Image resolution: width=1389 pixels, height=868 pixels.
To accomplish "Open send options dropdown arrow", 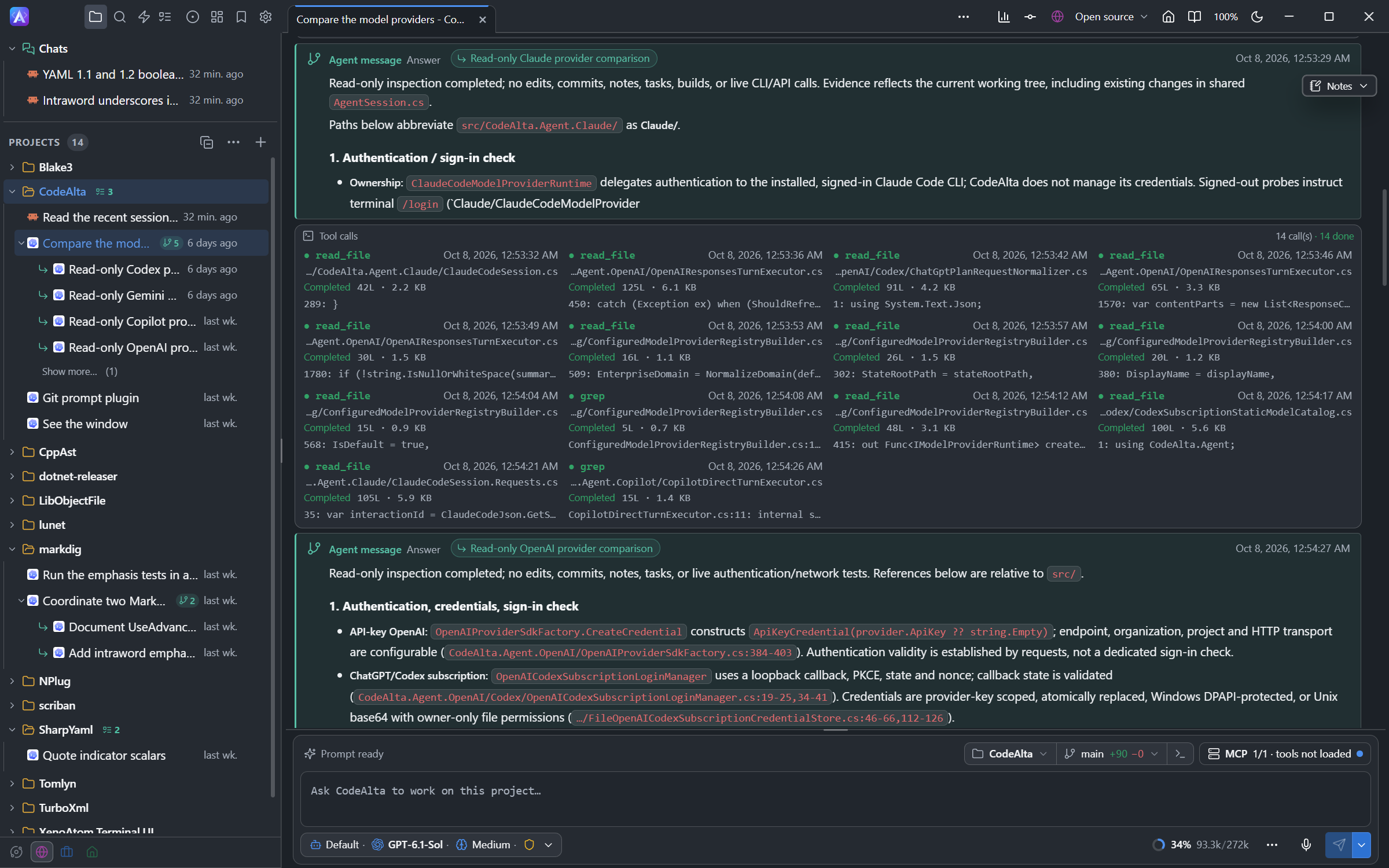I will pos(1362,845).
